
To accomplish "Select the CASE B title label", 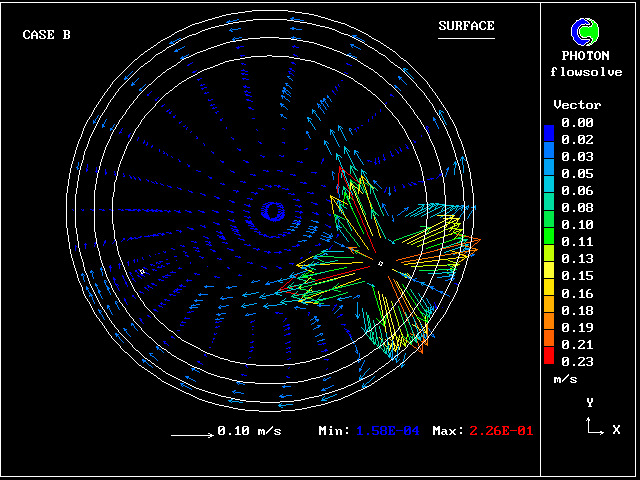I will [x=47, y=35].
